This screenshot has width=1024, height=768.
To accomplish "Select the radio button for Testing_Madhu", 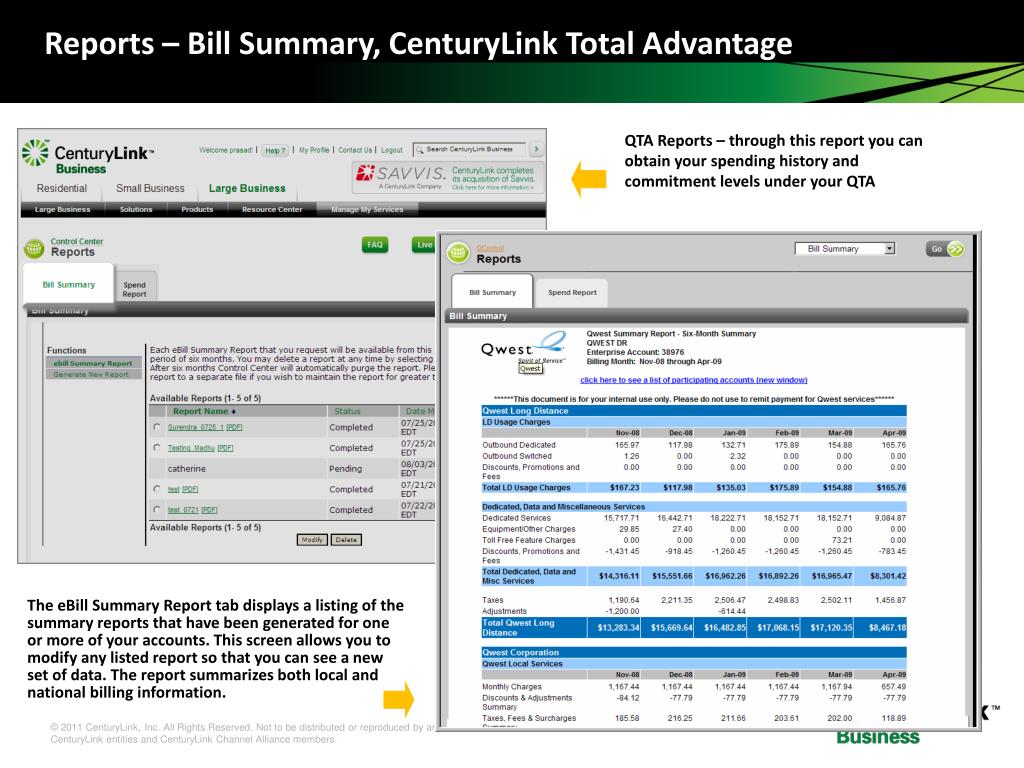I will (157, 448).
